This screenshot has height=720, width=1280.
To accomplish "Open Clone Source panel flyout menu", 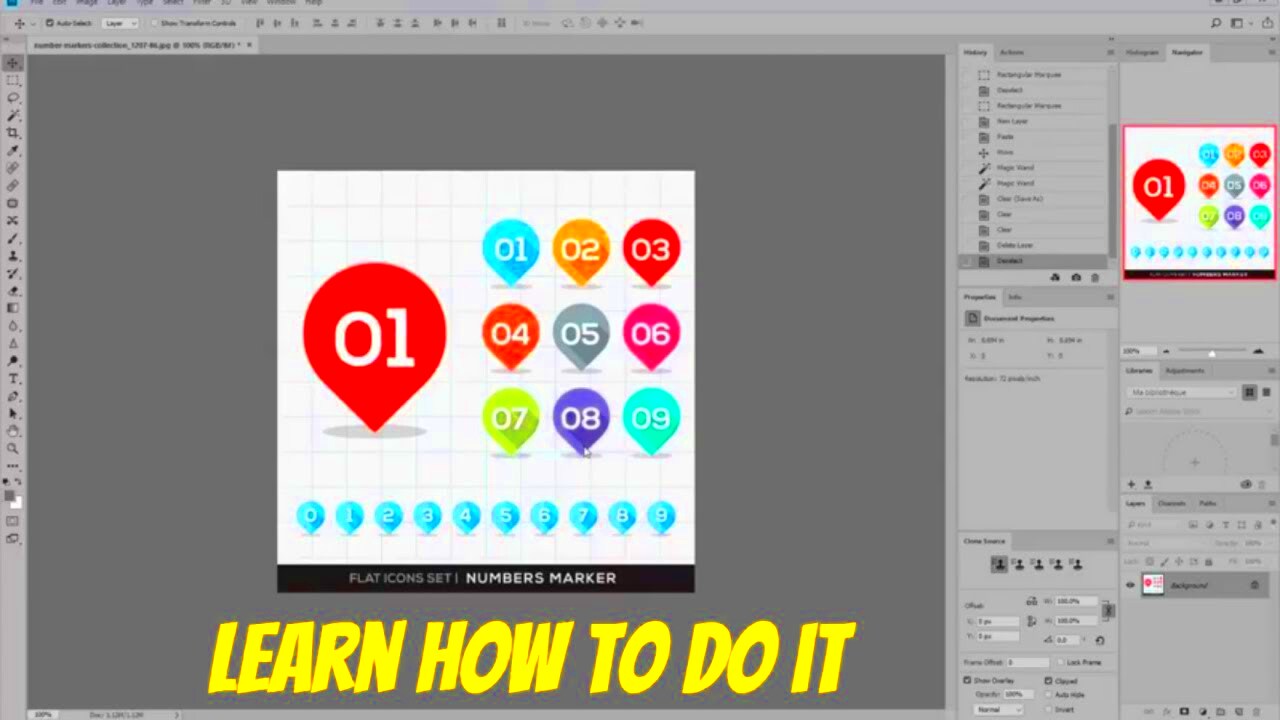I will click(x=1110, y=541).
